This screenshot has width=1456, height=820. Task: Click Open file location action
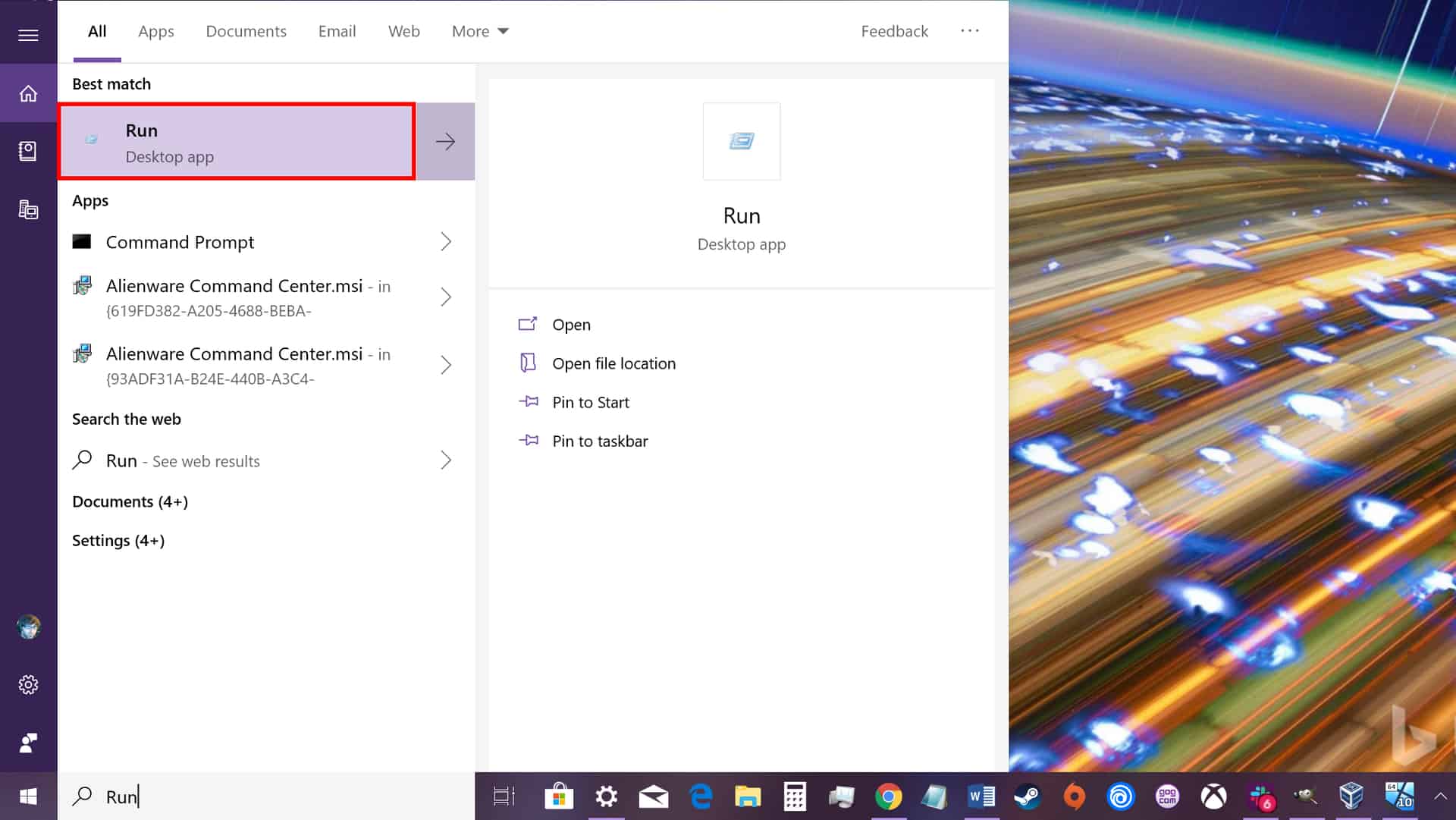tap(613, 363)
